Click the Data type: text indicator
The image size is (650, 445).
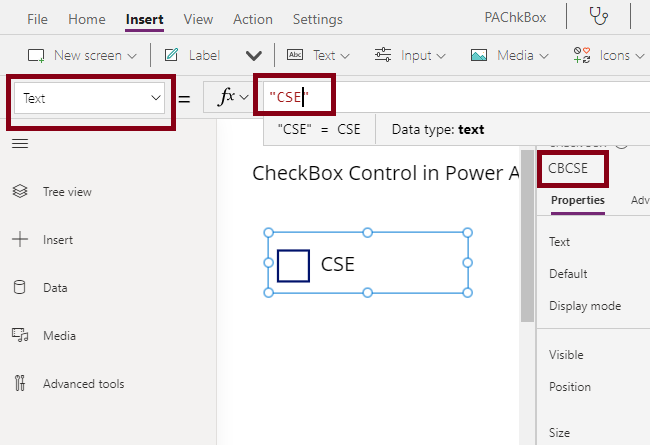(438, 129)
